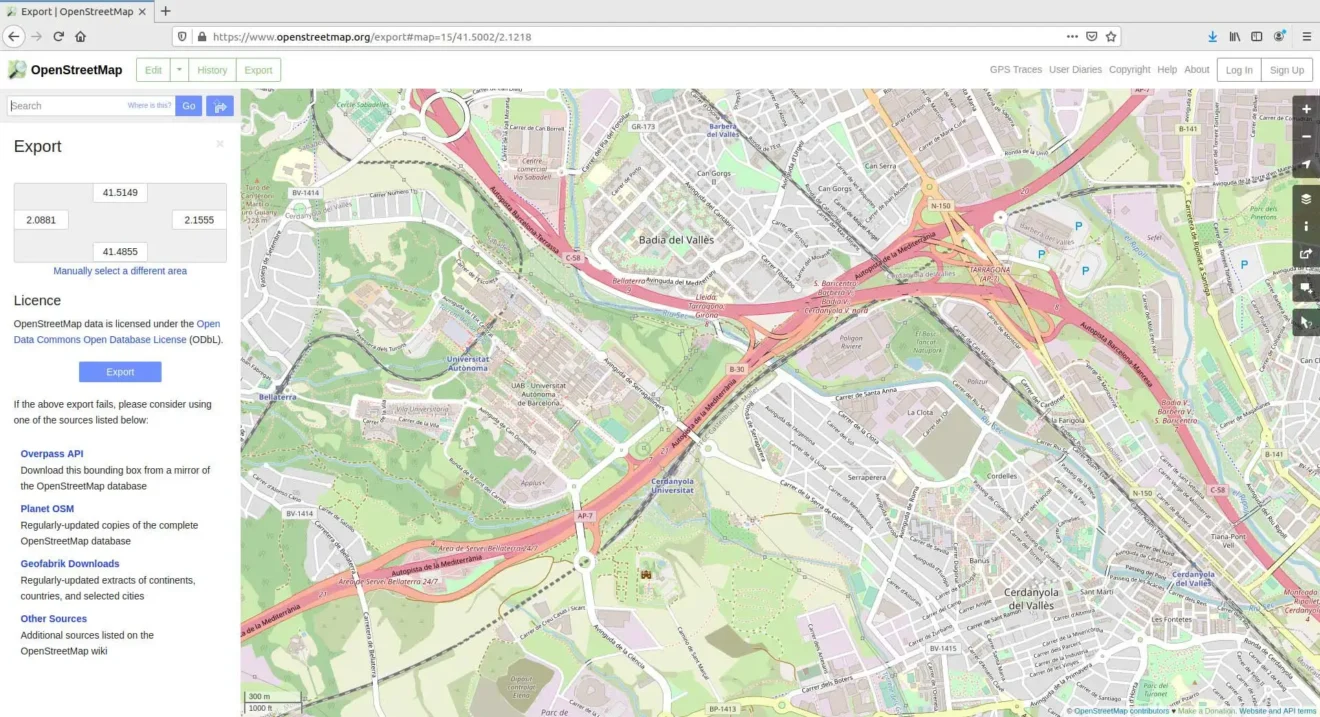Show my location on the map

click(x=1306, y=165)
